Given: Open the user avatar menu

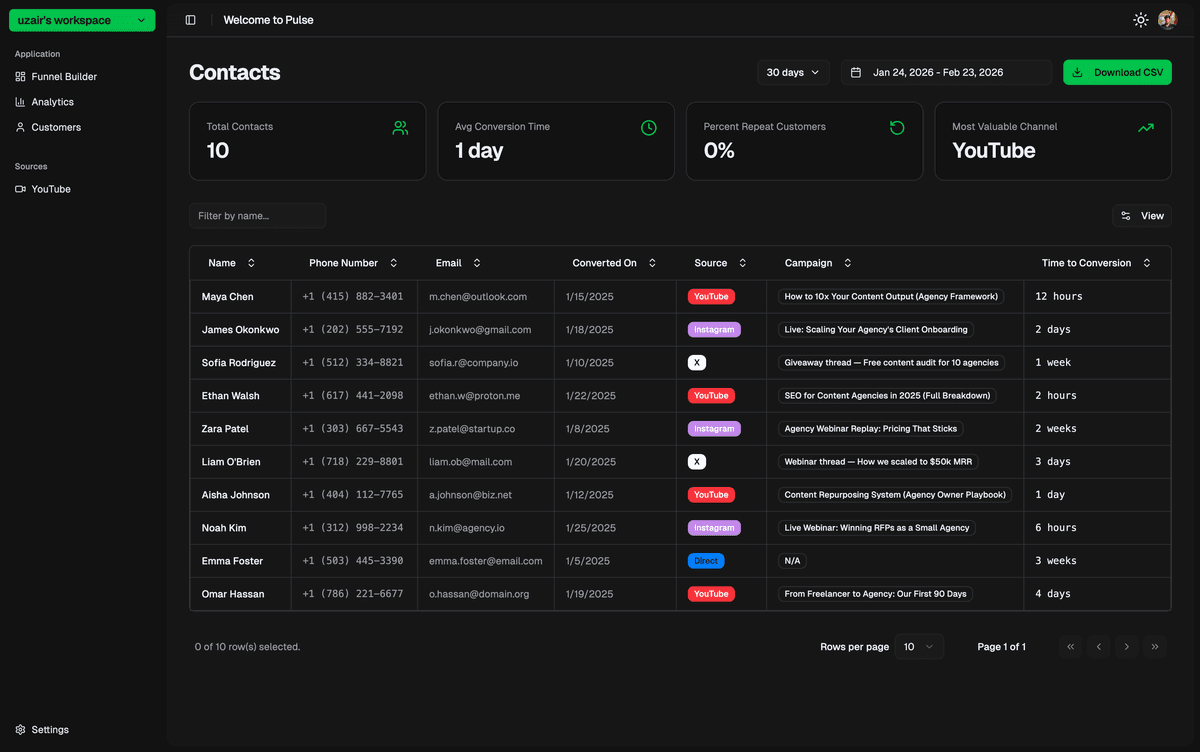Looking at the screenshot, I should coord(1167,20).
